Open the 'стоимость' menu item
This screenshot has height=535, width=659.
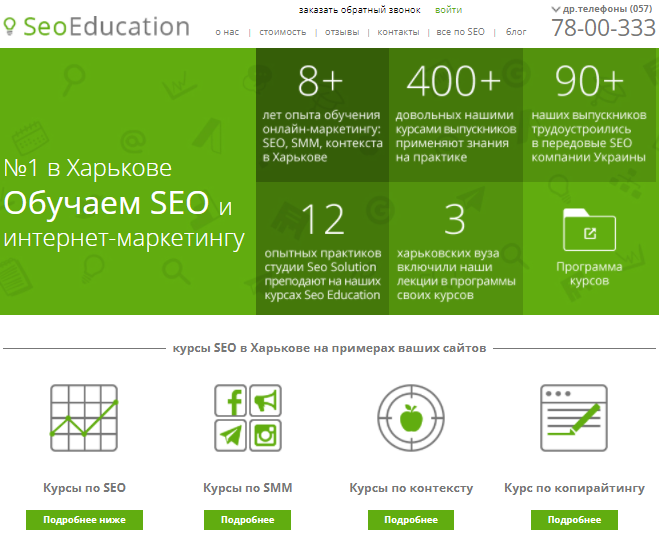[x=282, y=32]
